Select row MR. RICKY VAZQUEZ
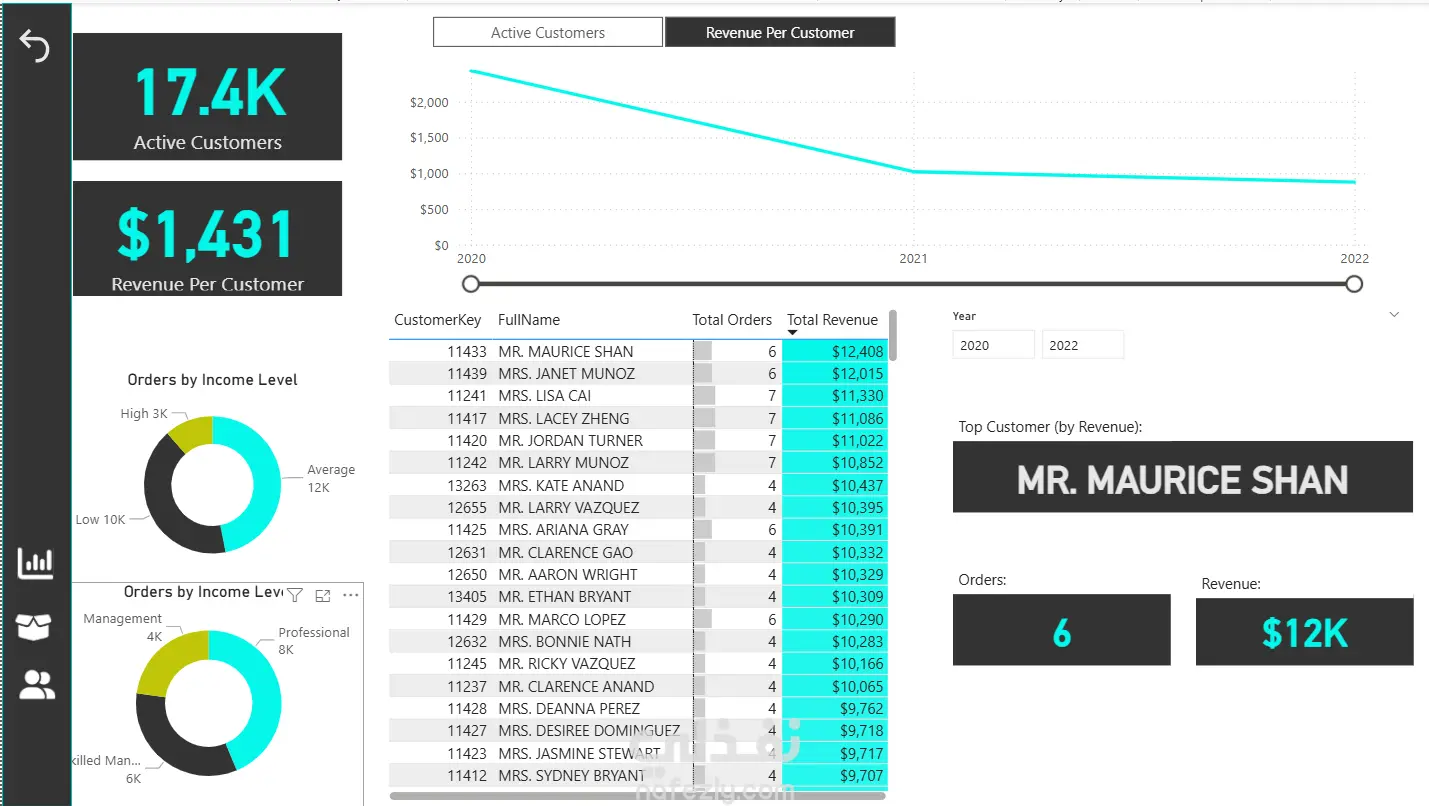Viewport: 1429px width, 806px height. point(638,663)
